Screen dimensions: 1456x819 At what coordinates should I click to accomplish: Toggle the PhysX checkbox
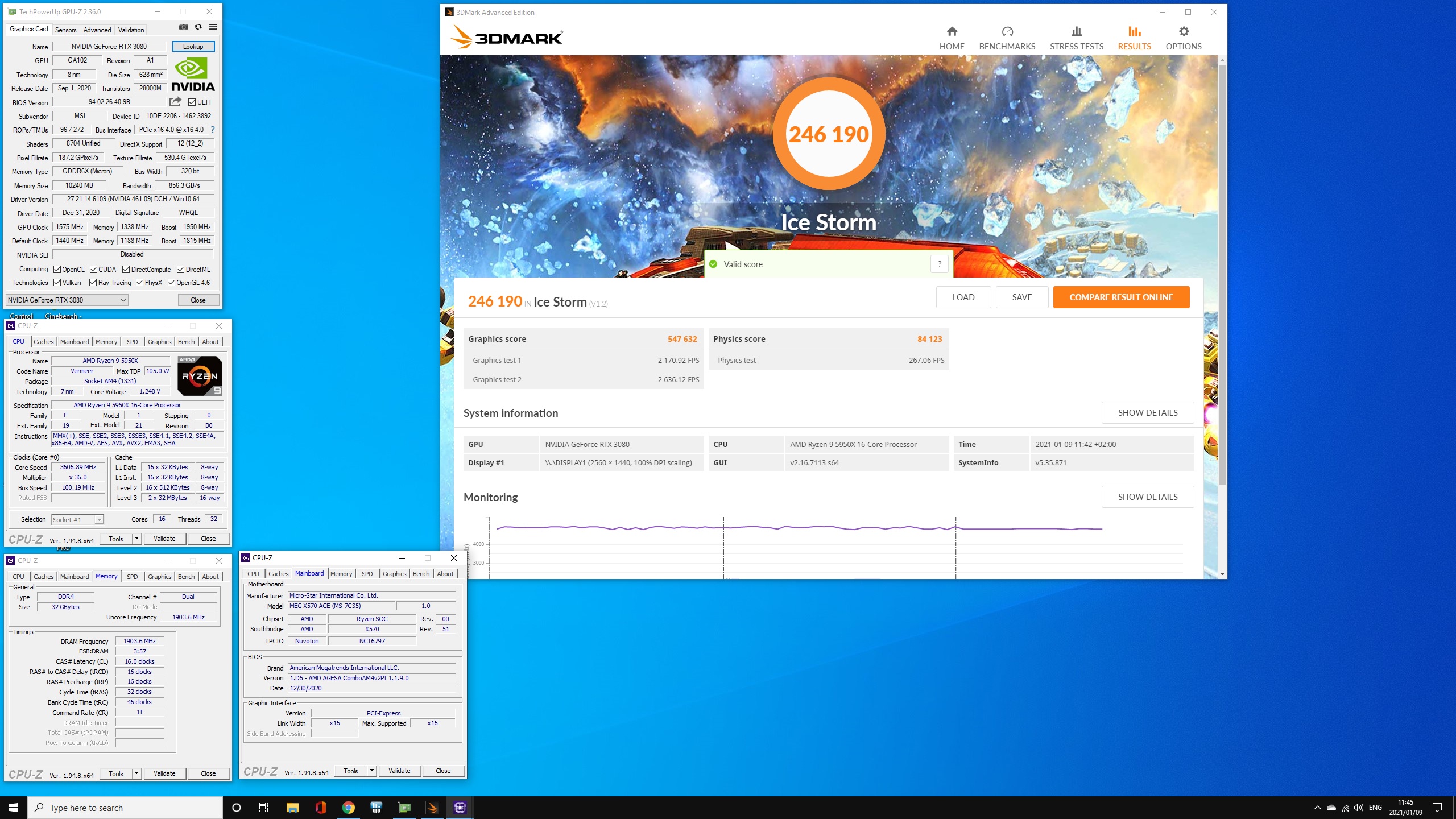(139, 283)
